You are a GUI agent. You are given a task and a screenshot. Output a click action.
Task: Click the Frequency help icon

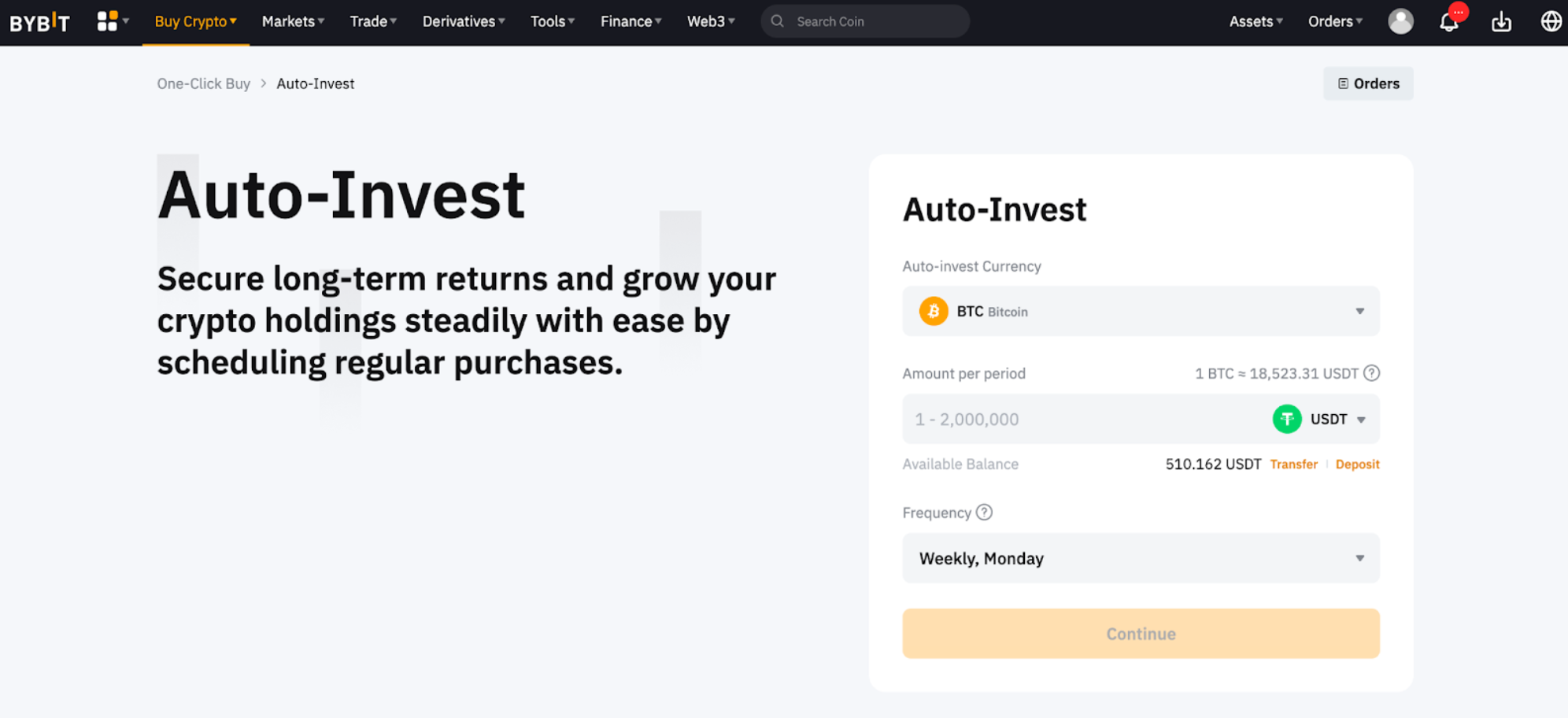(984, 513)
